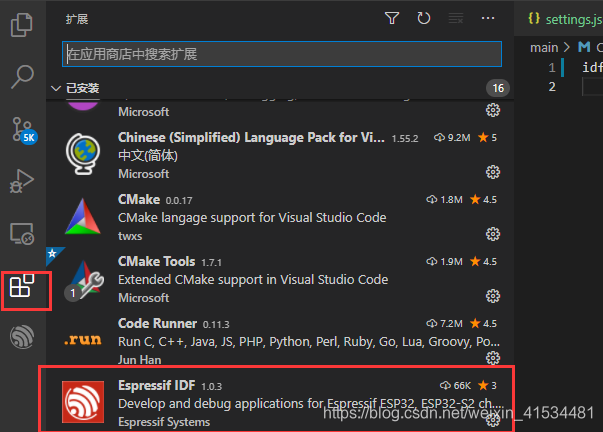This screenshot has height=432, width=603.
Task: Open Source Control view with 5K badge
Action: click(23, 130)
